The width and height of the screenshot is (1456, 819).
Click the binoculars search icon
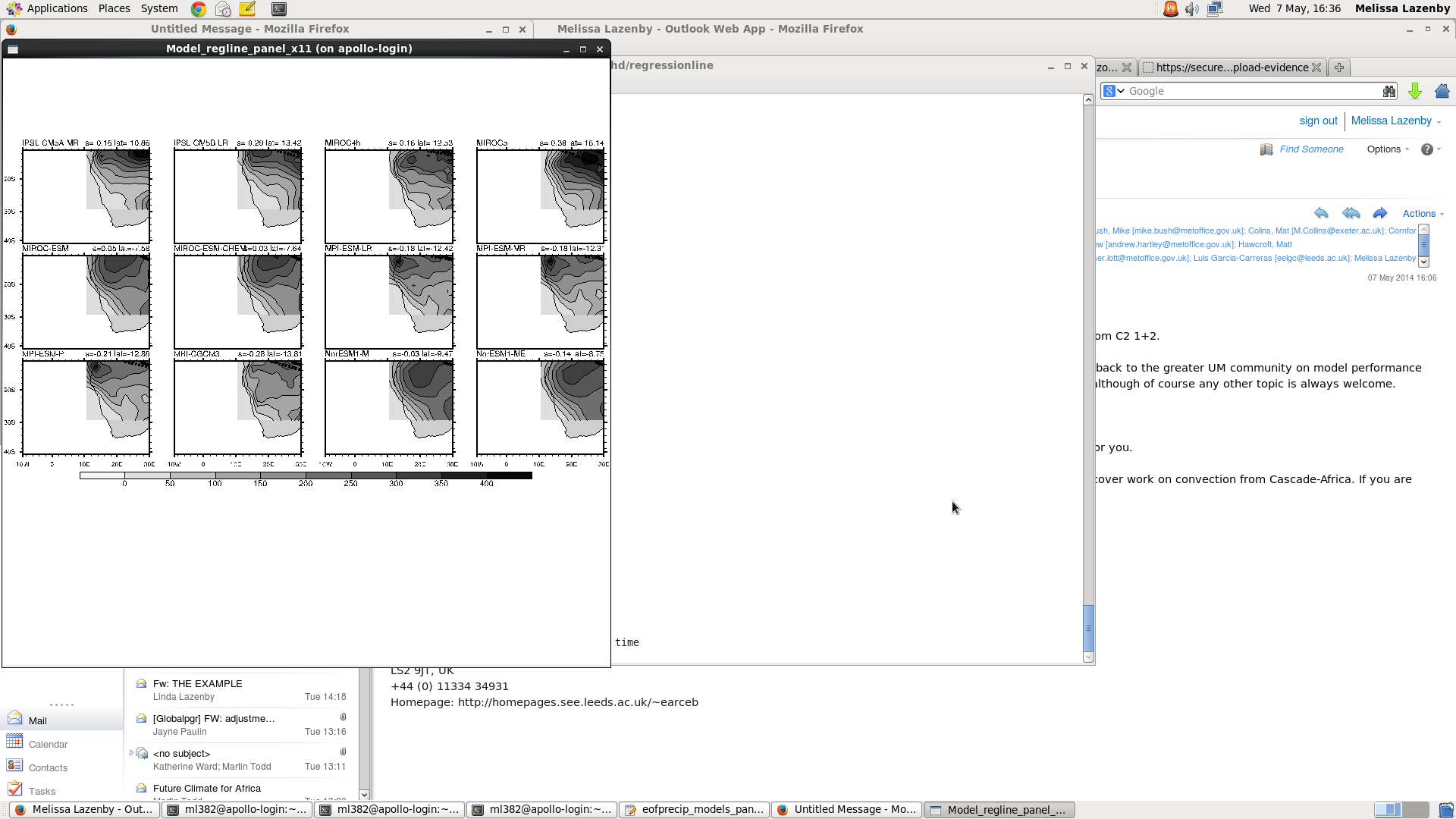coord(1389,91)
